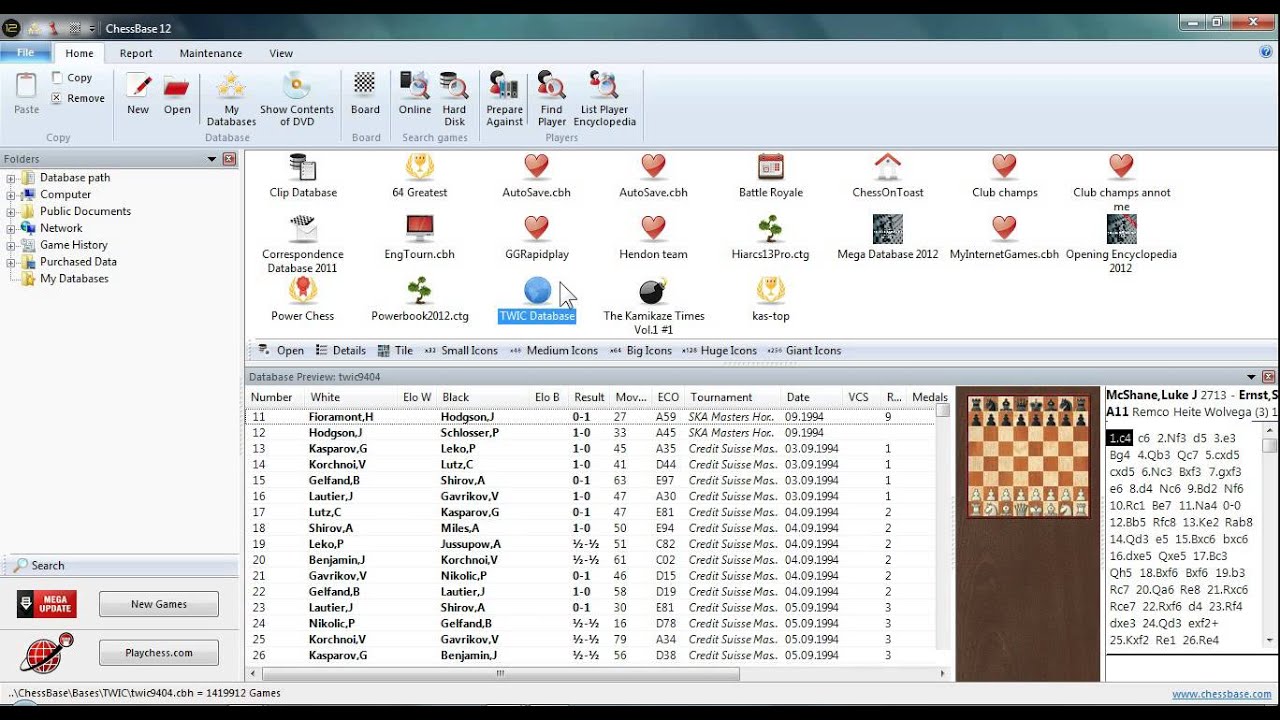Select the EngTourn.cbh database
This screenshot has width=1280, height=720.
pos(420,238)
